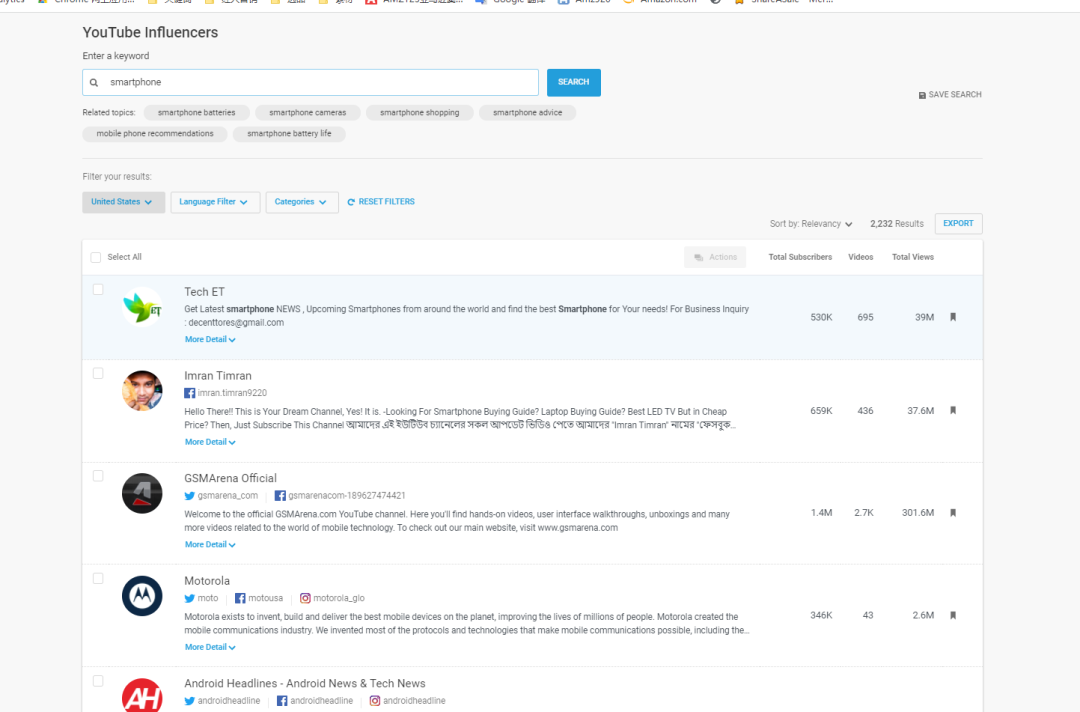
Task: Tick the checkbox for Tech ET
Action: coord(98,290)
